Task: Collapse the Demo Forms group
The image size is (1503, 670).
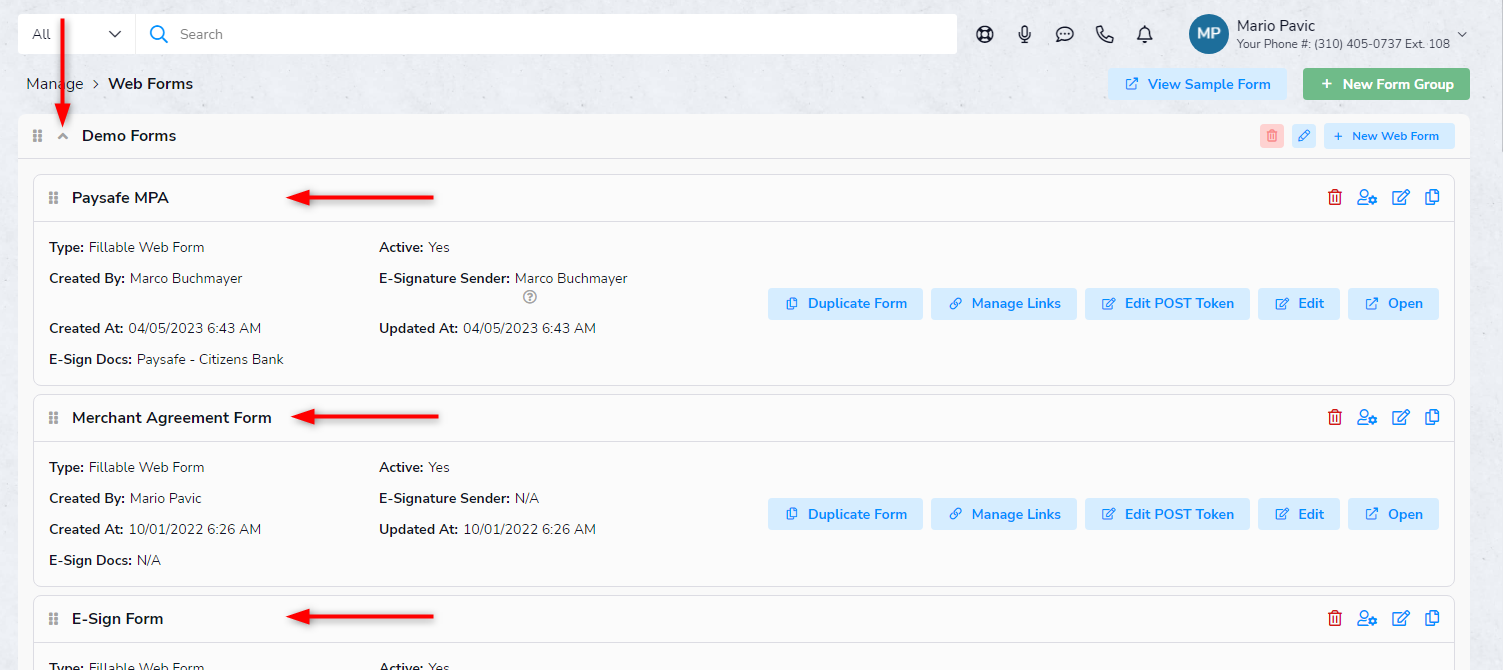Action: [x=63, y=136]
